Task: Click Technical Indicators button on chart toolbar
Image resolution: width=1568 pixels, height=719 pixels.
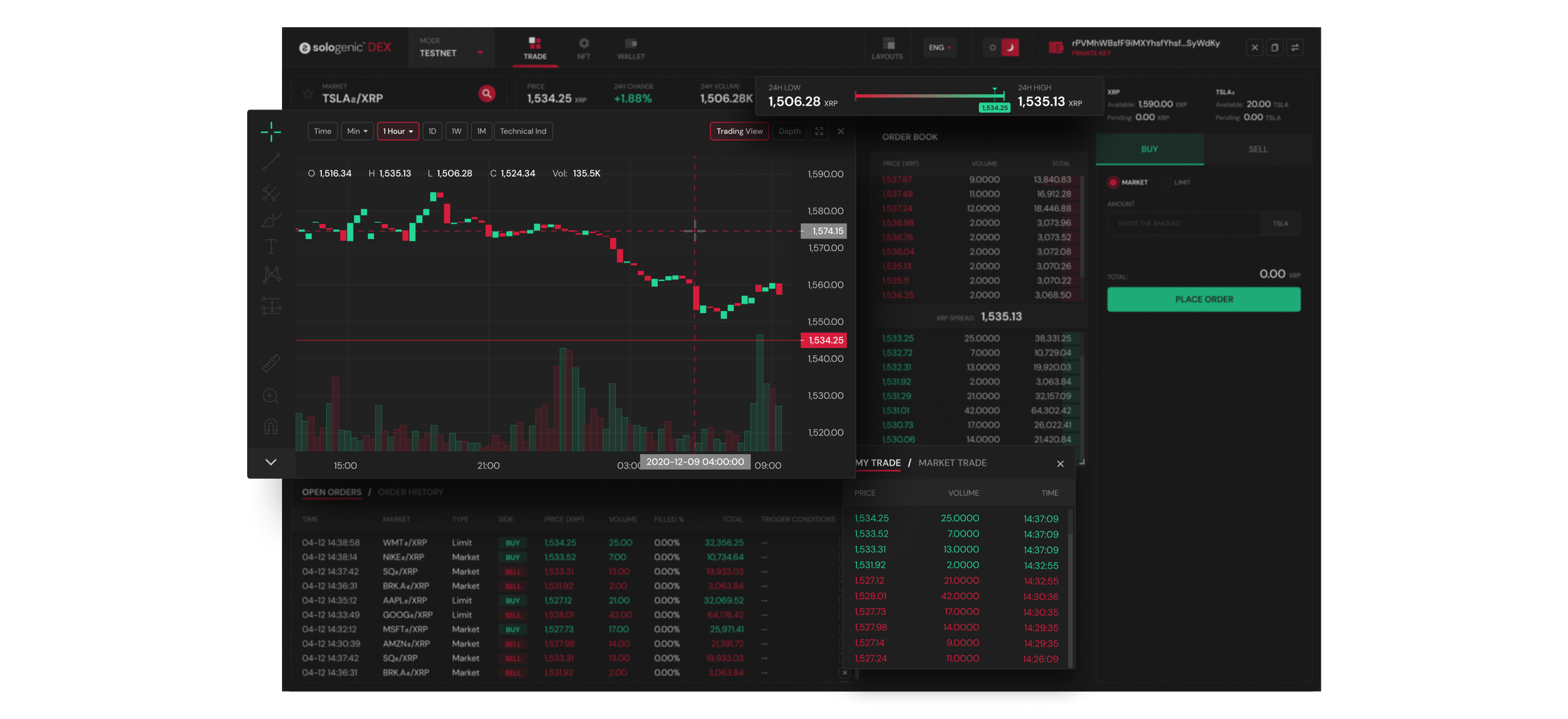Action: click(x=524, y=131)
